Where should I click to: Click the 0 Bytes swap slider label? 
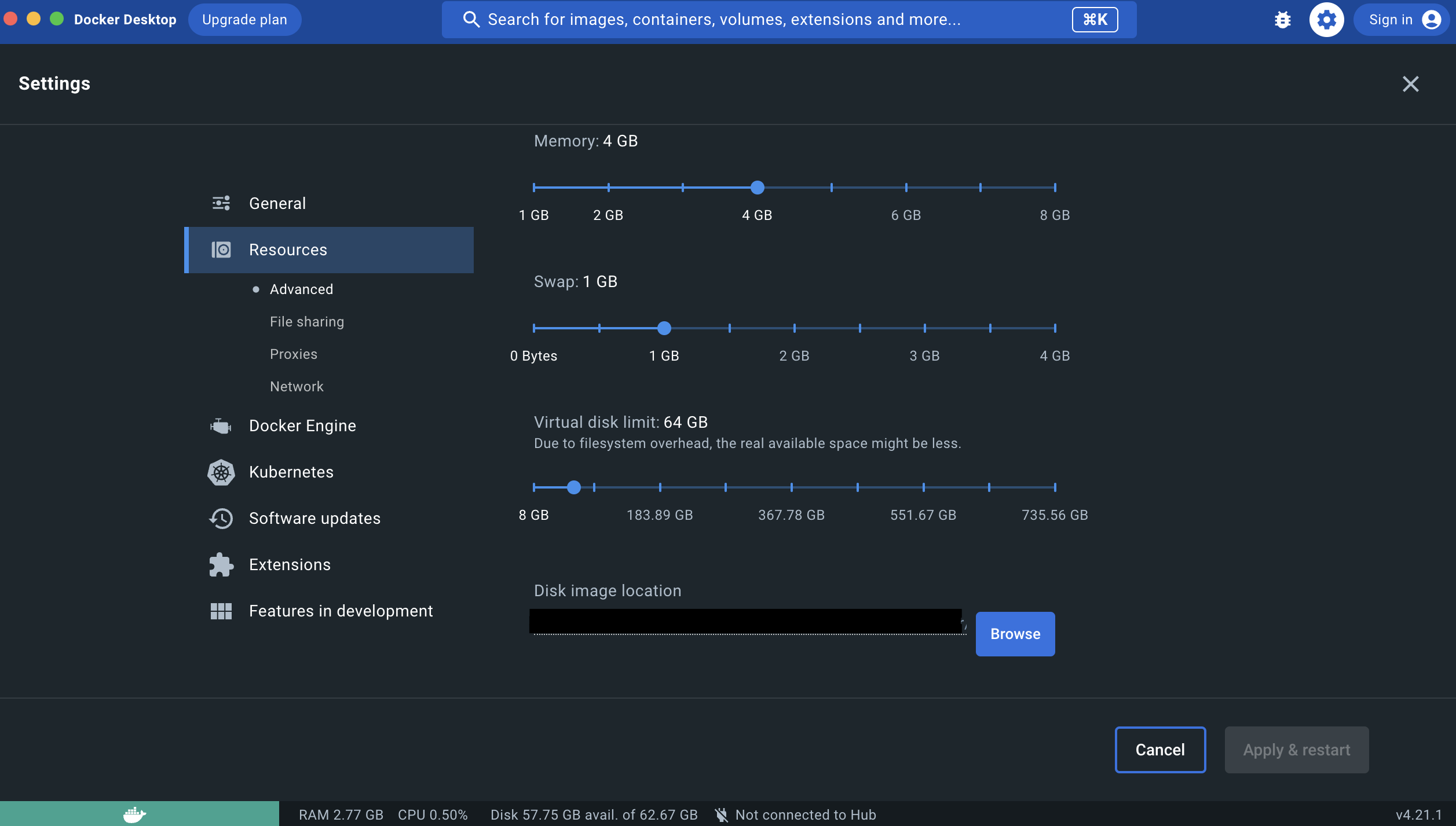(533, 356)
